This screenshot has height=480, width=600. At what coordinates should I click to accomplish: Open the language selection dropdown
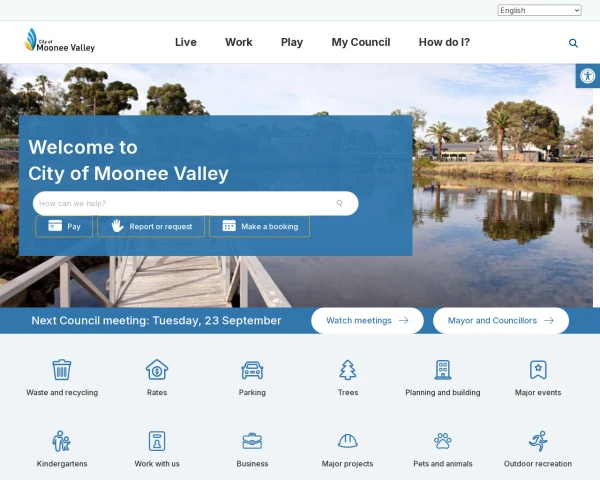coord(539,10)
